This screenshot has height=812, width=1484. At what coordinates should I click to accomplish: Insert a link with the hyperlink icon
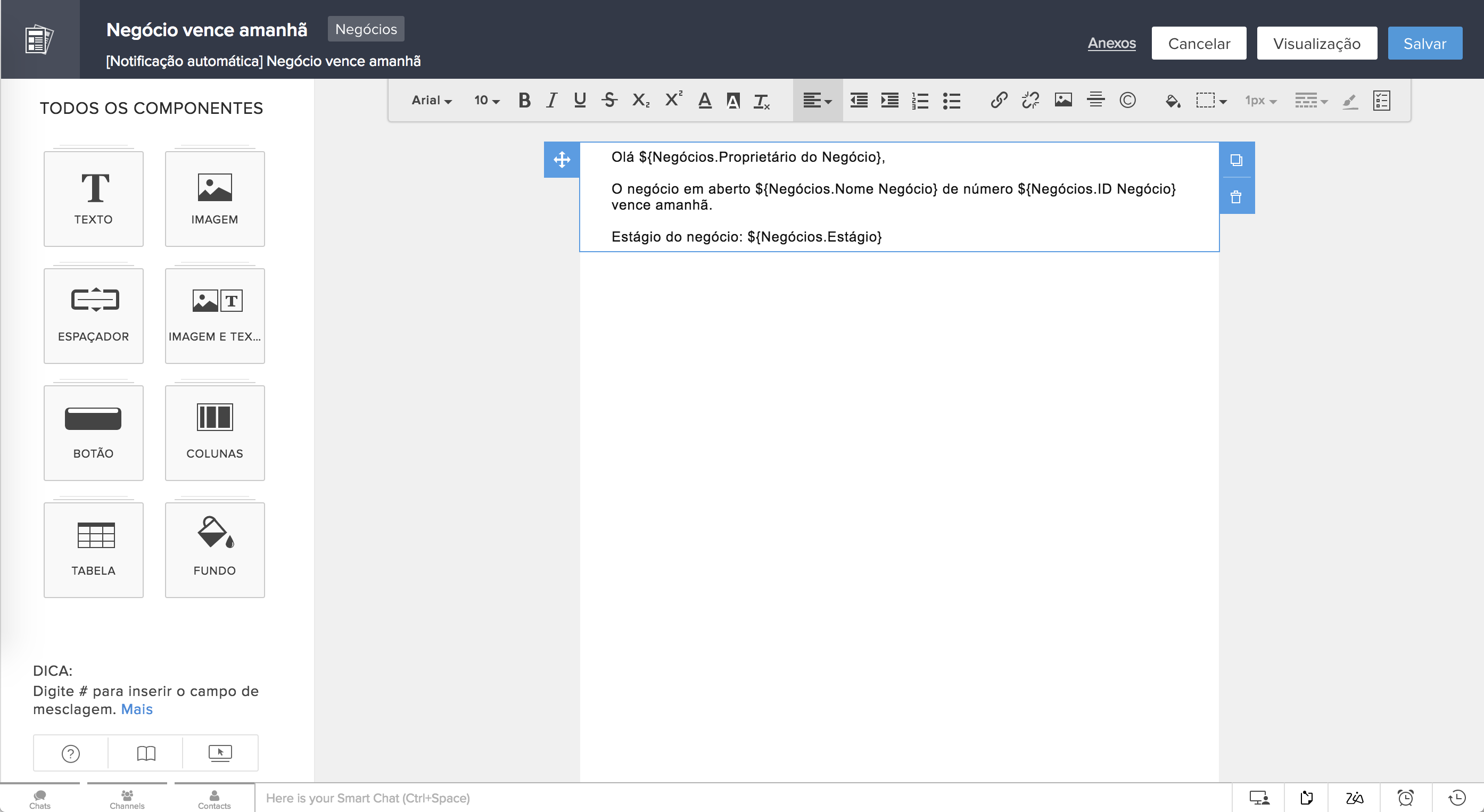click(999, 100)
